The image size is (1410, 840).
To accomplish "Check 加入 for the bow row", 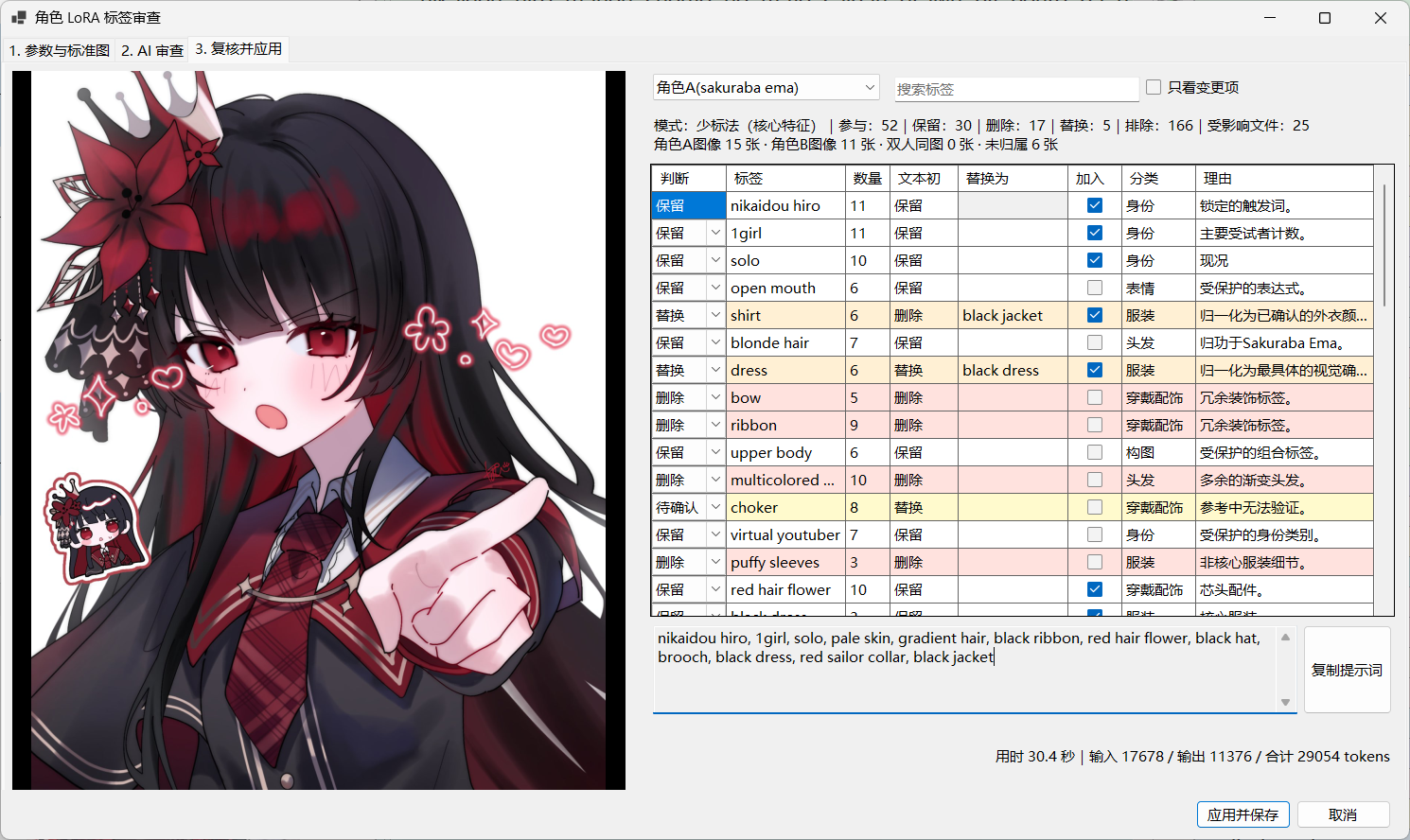I will 1095,397.
